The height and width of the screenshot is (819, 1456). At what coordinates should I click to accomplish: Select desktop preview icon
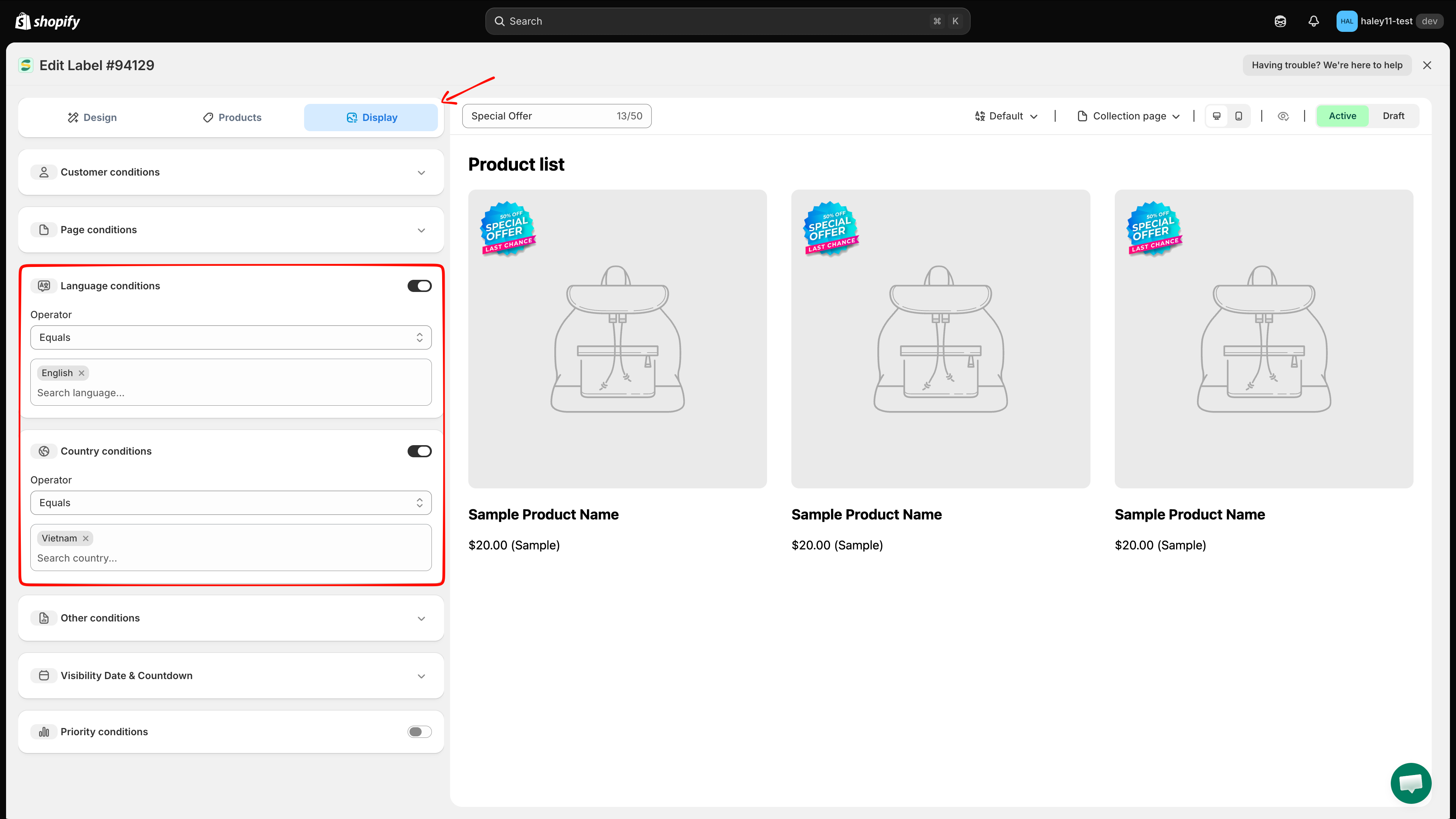click(1217, 116)
